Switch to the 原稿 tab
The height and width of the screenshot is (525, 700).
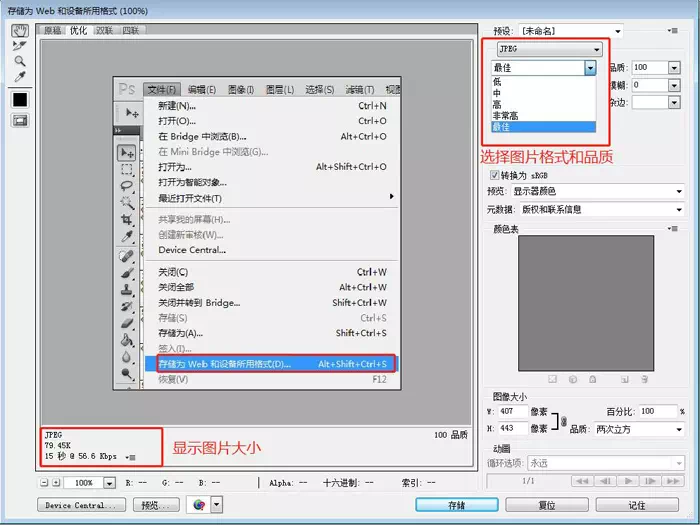tap(52, 31)
